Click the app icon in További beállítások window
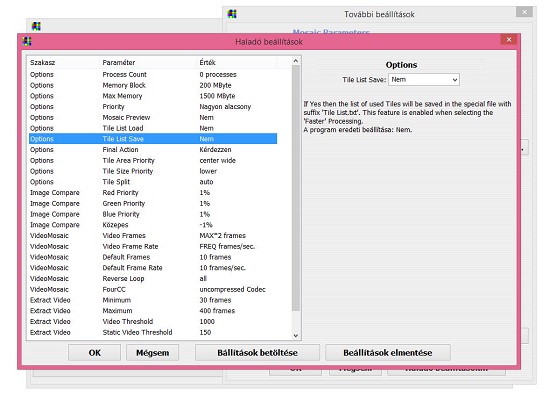550x397 pixels. (232, 14)
